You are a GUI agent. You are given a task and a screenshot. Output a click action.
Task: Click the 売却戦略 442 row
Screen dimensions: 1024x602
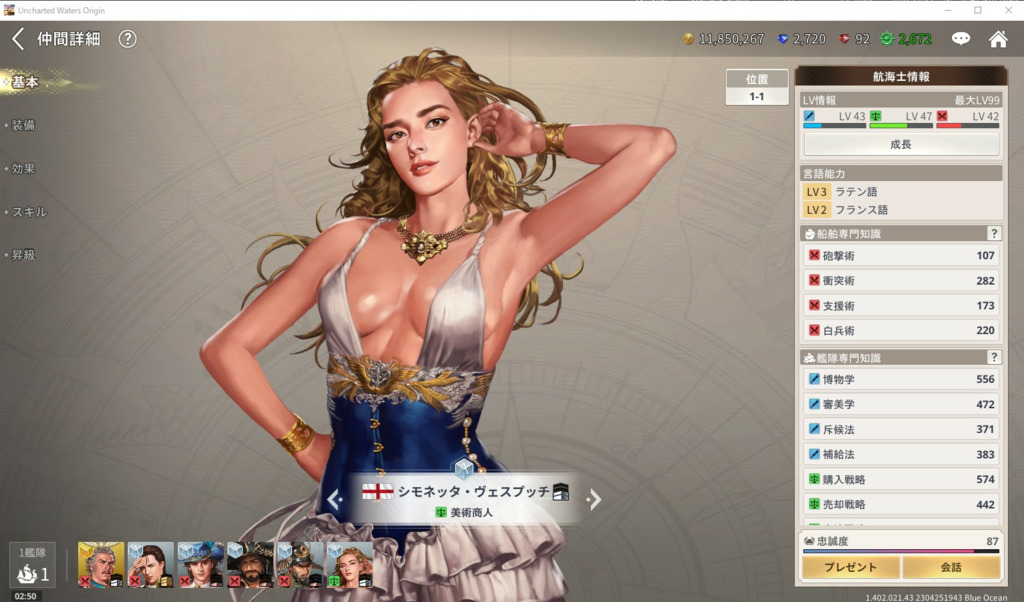click(x=901, y=504)
